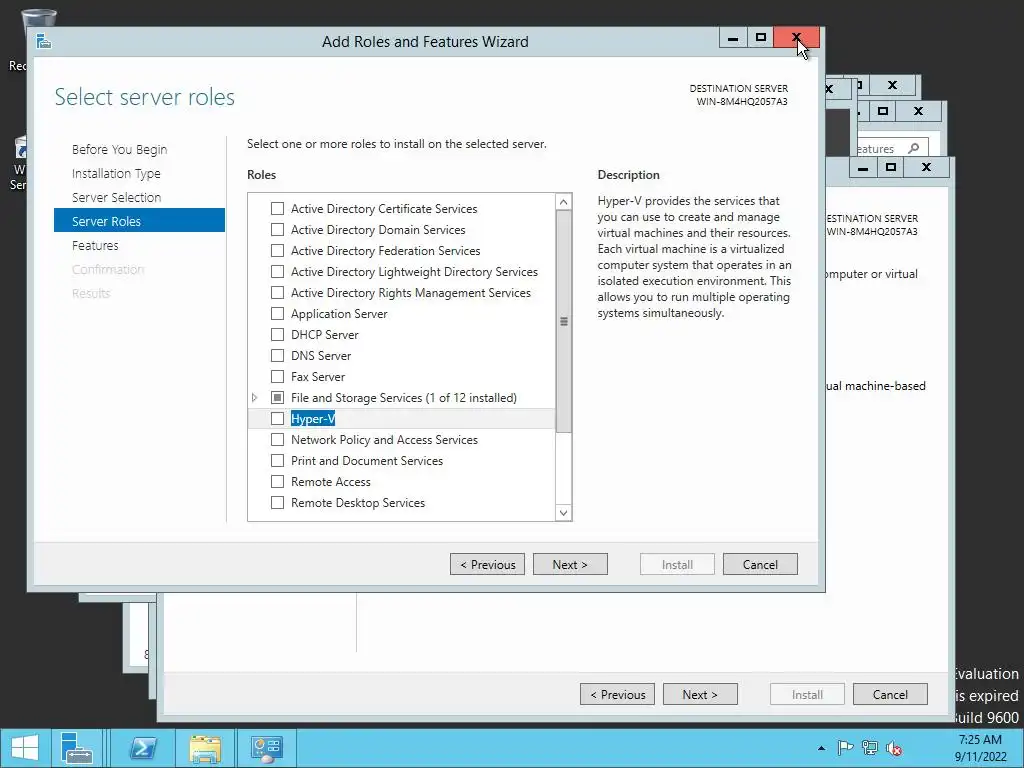
Task: Tick the Hyper-V checkbox
Action: [x=278, y=418]
